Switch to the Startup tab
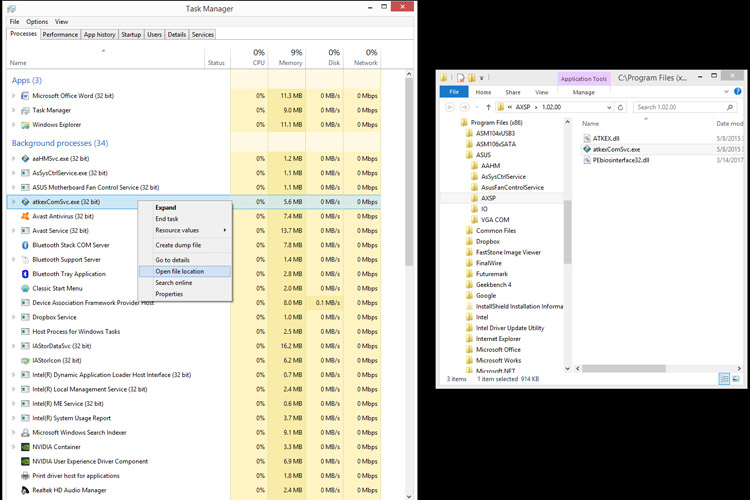This screenshot has width=750, height=500. [x=131, y=34]
